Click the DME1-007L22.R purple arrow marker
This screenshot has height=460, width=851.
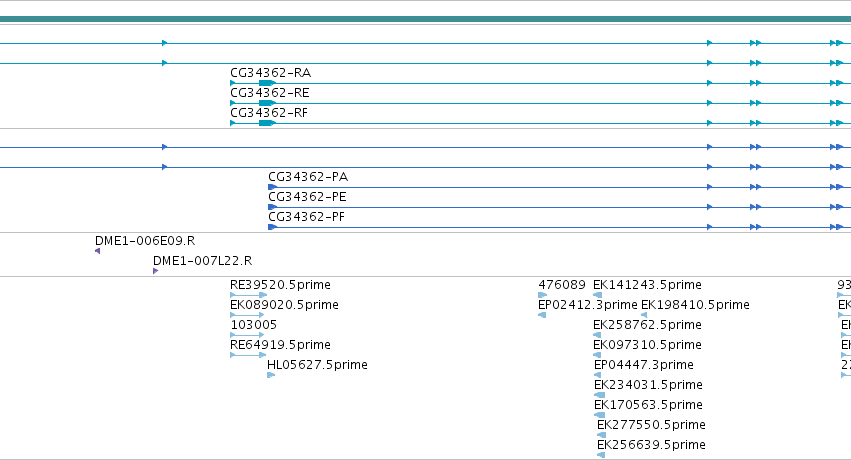pyautogui.click(x=156, y=271)
